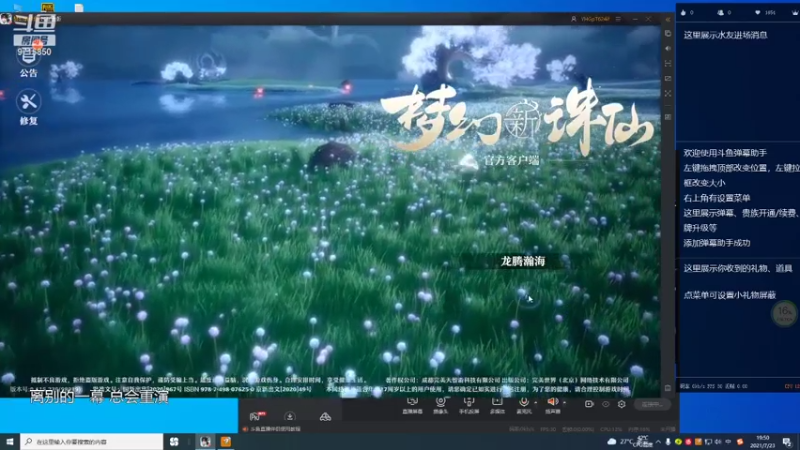This screenshot has height=450, width=800.
Task: Expand the speaker options arrow
Action: (564, 403)
